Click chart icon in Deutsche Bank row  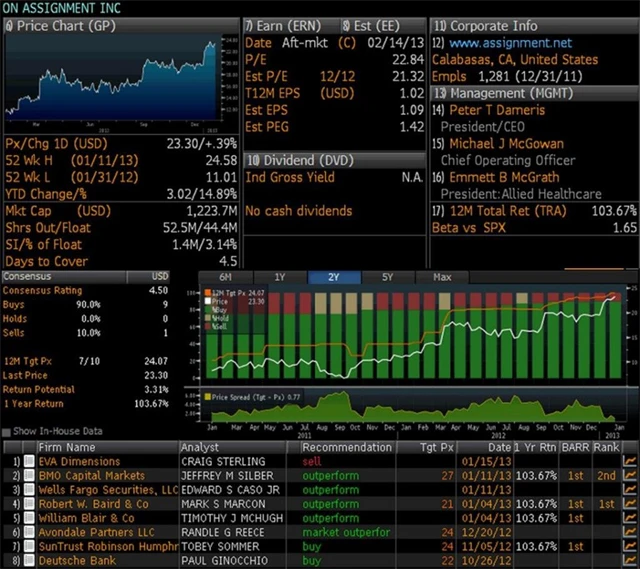click(x=630, y=561)
